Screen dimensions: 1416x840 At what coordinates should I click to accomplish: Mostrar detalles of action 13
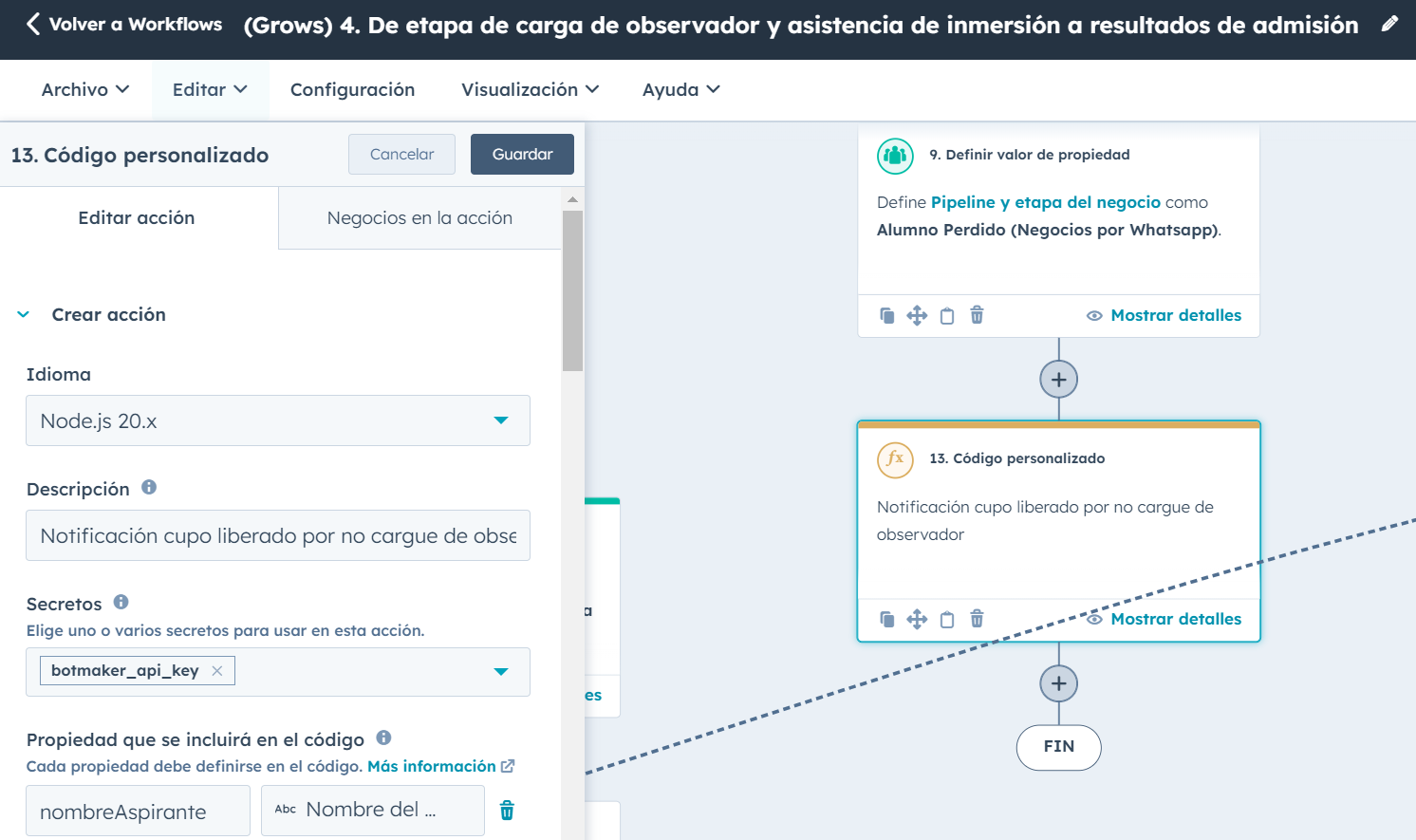click(x=1164, y=619)
